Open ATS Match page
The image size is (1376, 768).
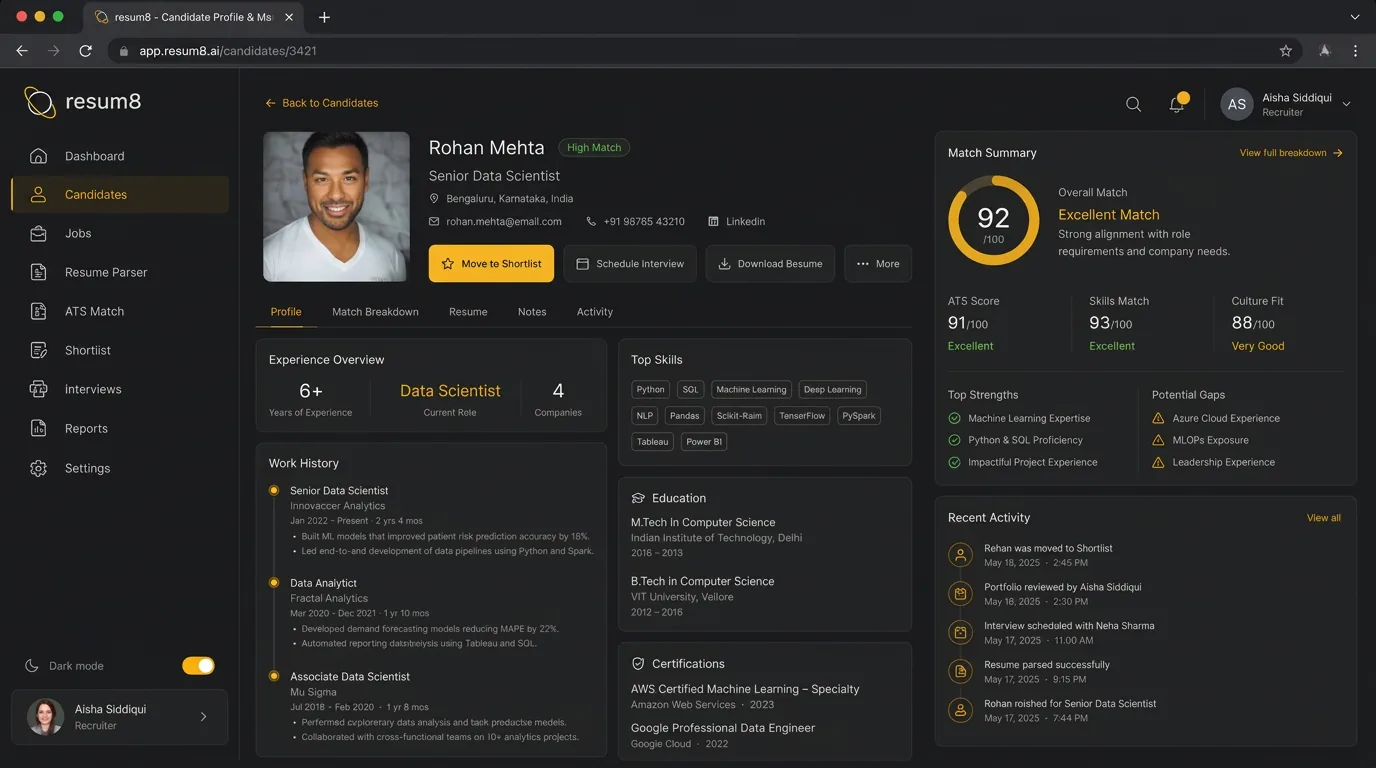tap(120, 312)
